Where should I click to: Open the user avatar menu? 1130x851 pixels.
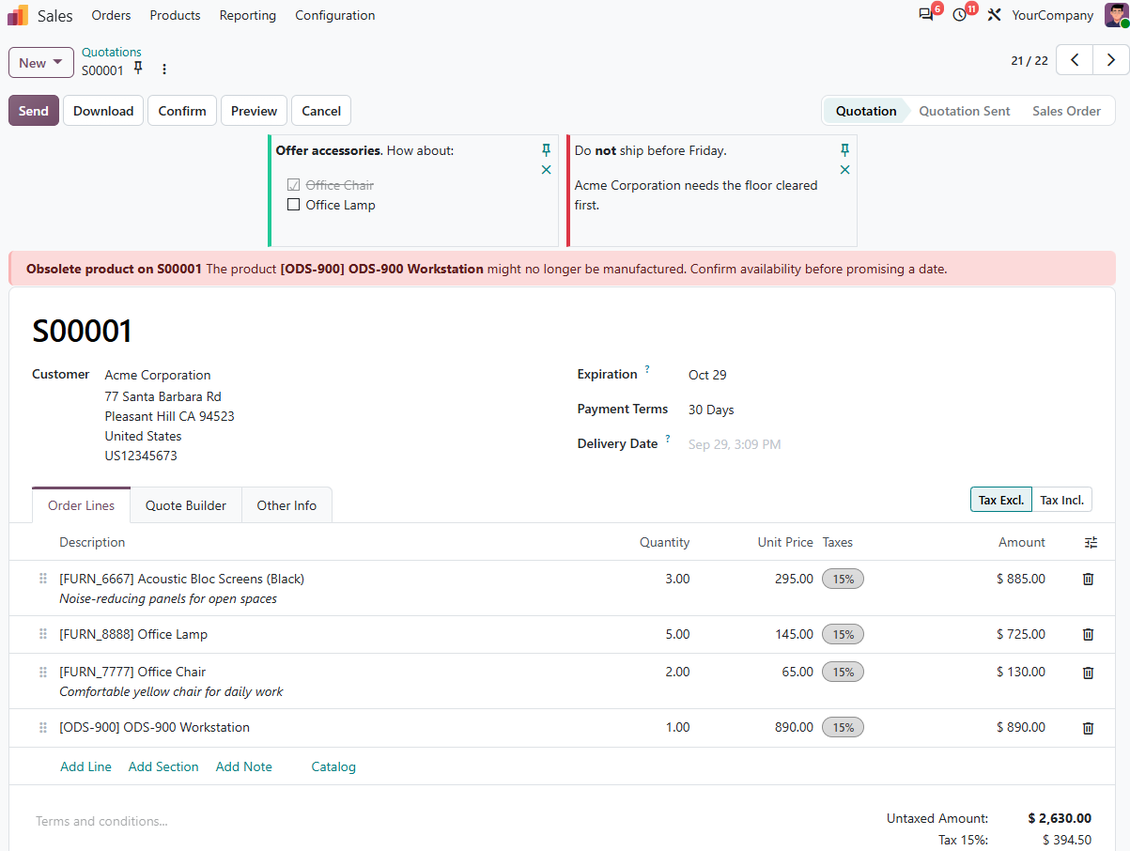pos(1116,15)
